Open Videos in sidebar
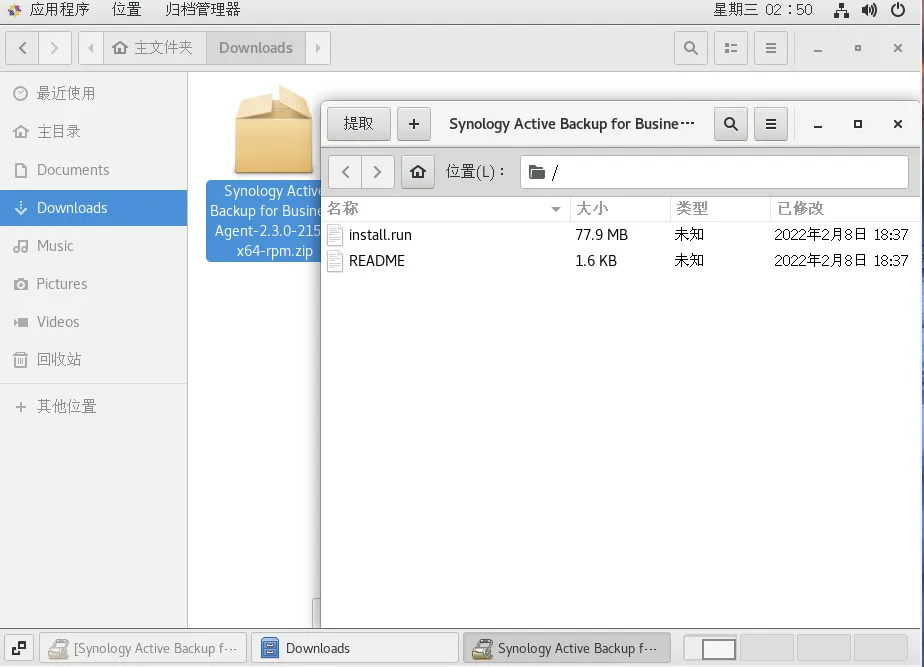The image size is (924, 667). (94, 322)
